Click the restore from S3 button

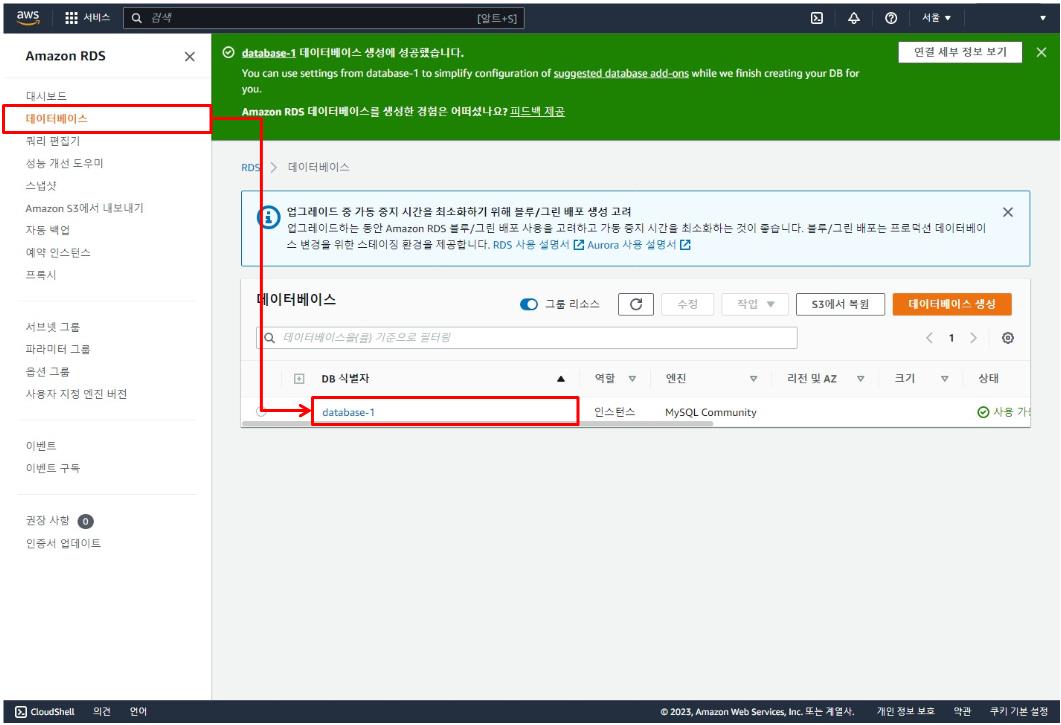[x=840, y=305]
